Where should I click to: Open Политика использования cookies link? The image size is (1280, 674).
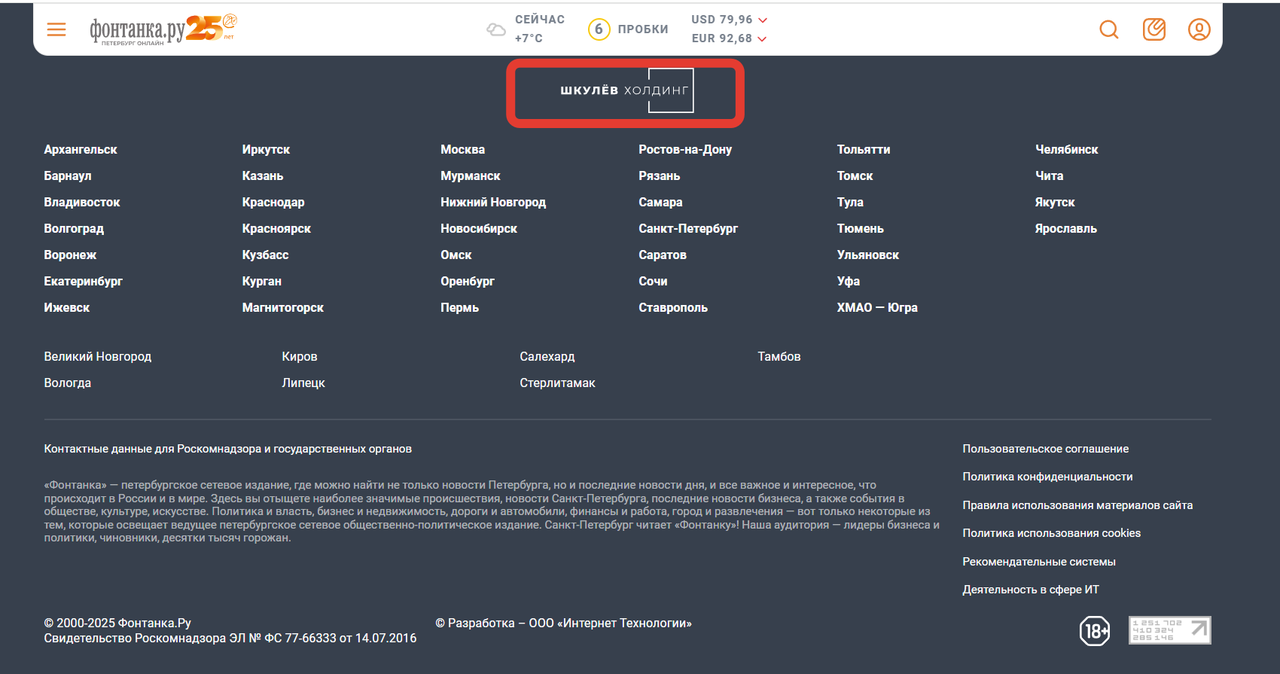pos(1052,533)
